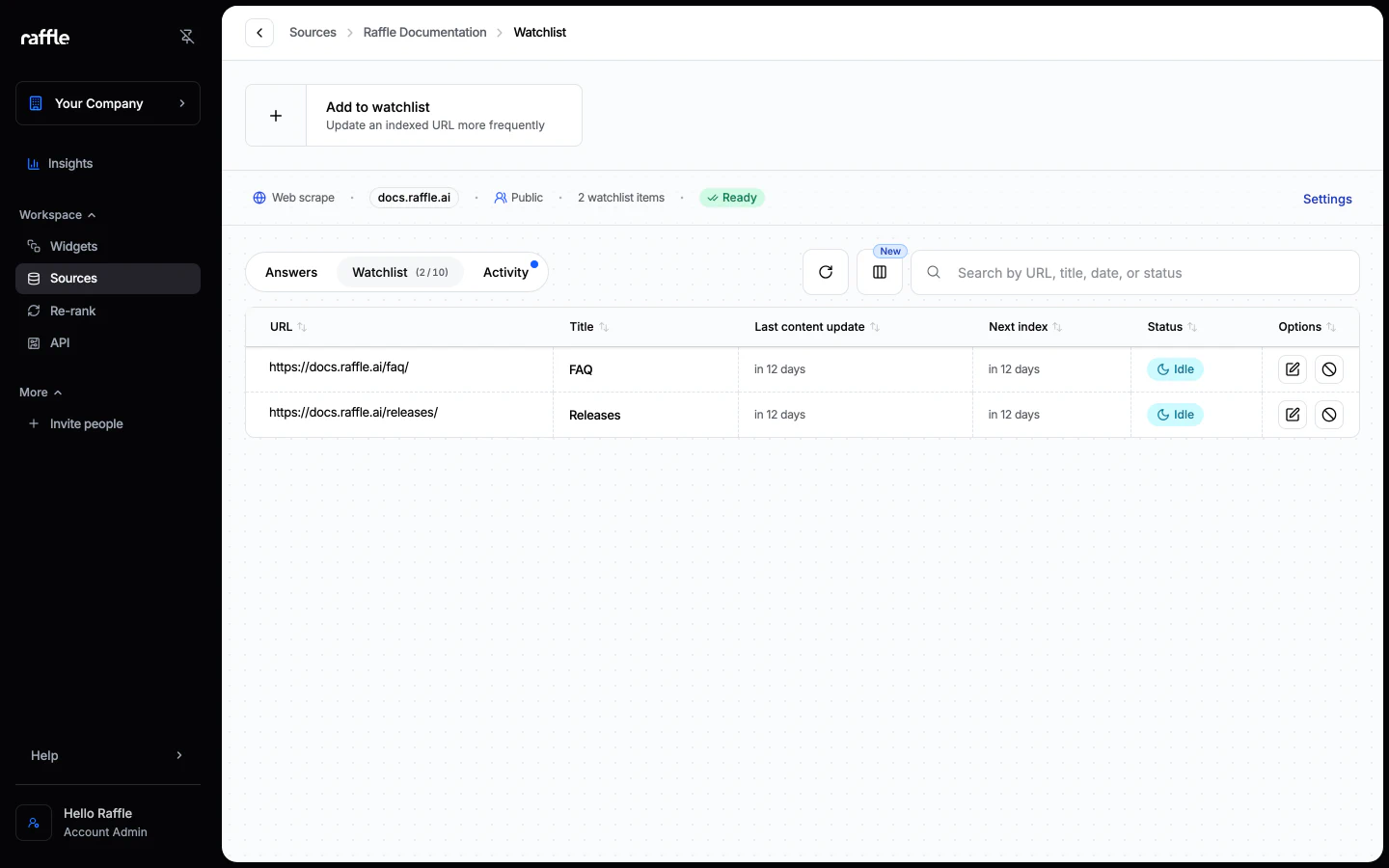Open the Your Company switcher

point(108,103)
